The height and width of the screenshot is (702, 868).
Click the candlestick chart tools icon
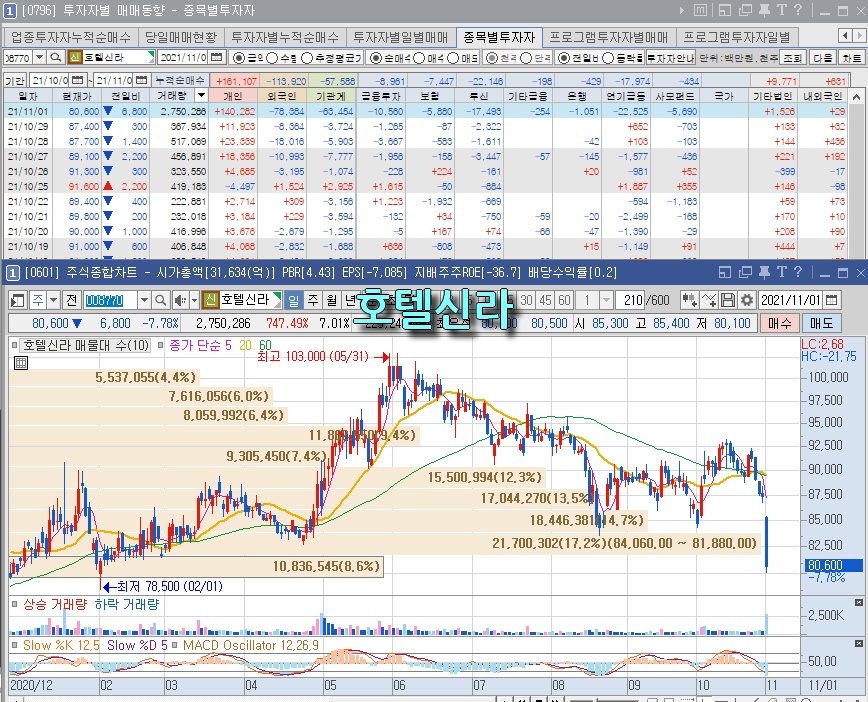[x=689, y=300]
